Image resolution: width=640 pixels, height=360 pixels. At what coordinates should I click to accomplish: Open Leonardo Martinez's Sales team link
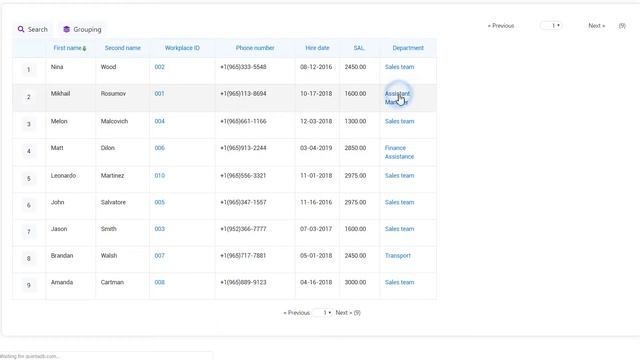coord(399,176)
